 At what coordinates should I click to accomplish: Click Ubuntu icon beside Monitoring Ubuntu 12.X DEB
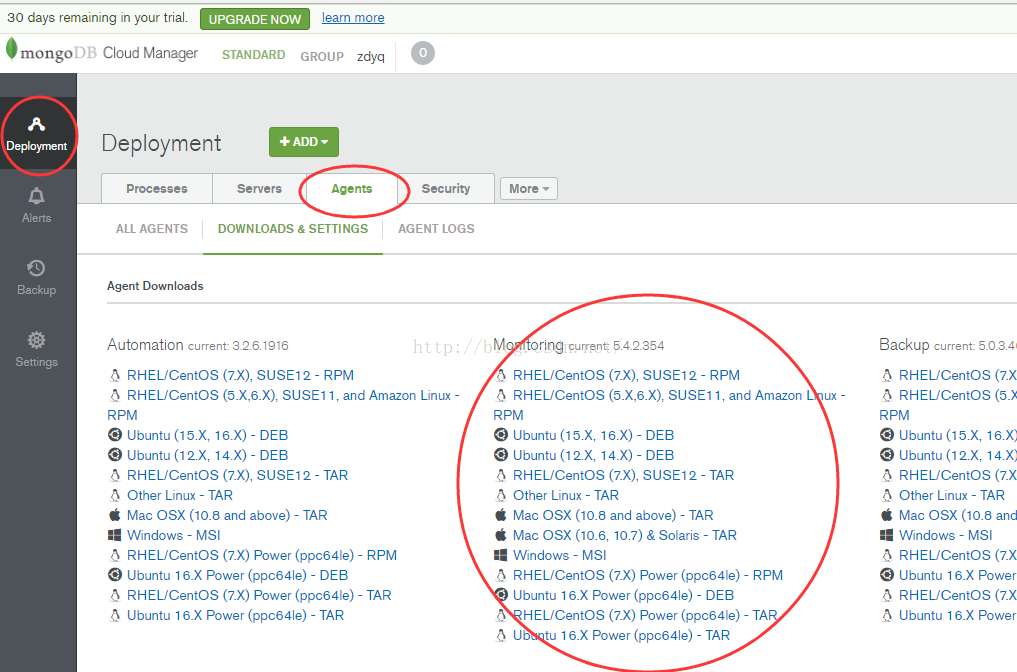[501, 455]
